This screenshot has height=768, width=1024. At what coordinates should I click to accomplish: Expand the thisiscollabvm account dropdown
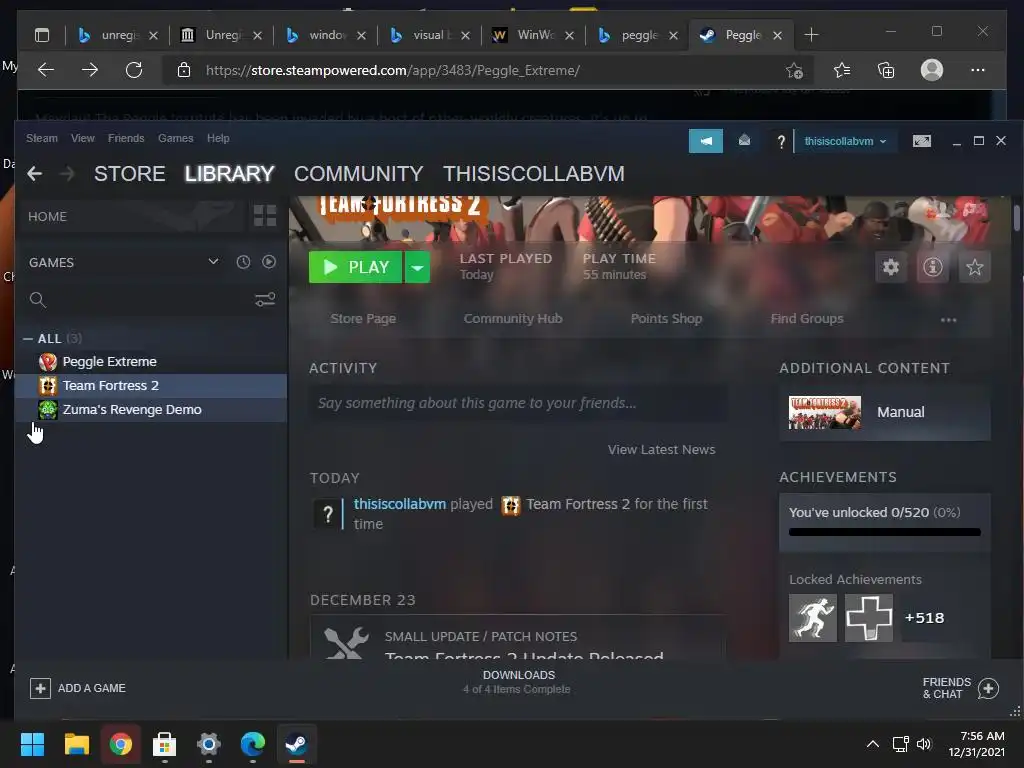(x=845, y=141)
